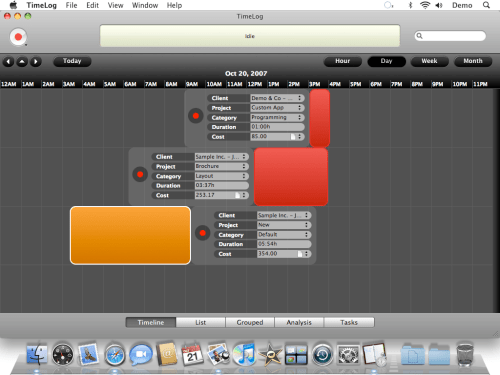500x375 pixels.
Task: Toggle record on the New project entry
Action: click(202, 233)
